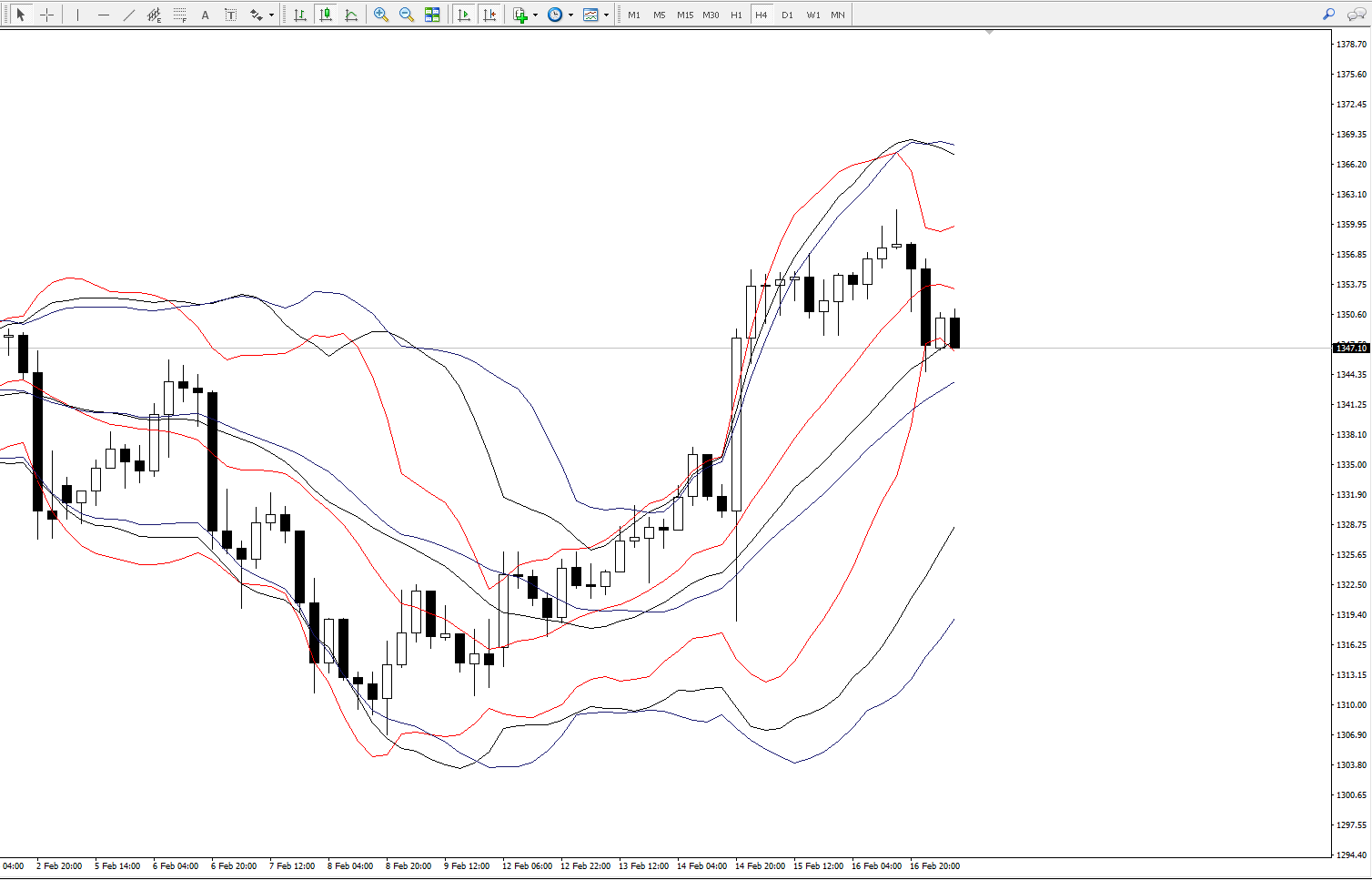The image size is (1372, 880).
Task: Select the Trendline drawing tool
Action: 128,15
